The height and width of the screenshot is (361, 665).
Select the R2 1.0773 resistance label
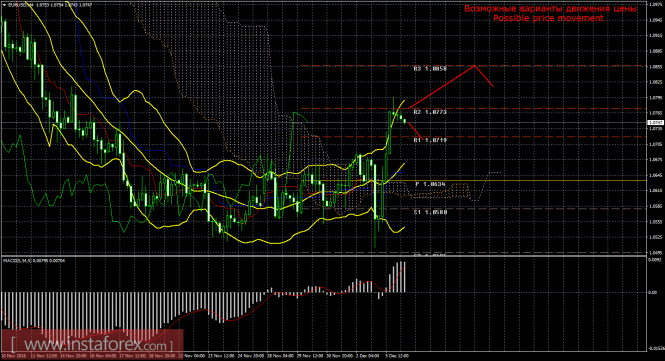[x=430, y=112]
